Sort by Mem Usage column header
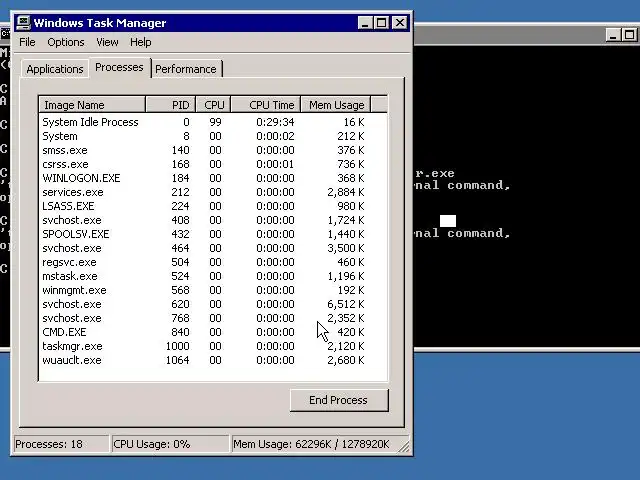Screen dimensions: 640x480 coord(336,105)
